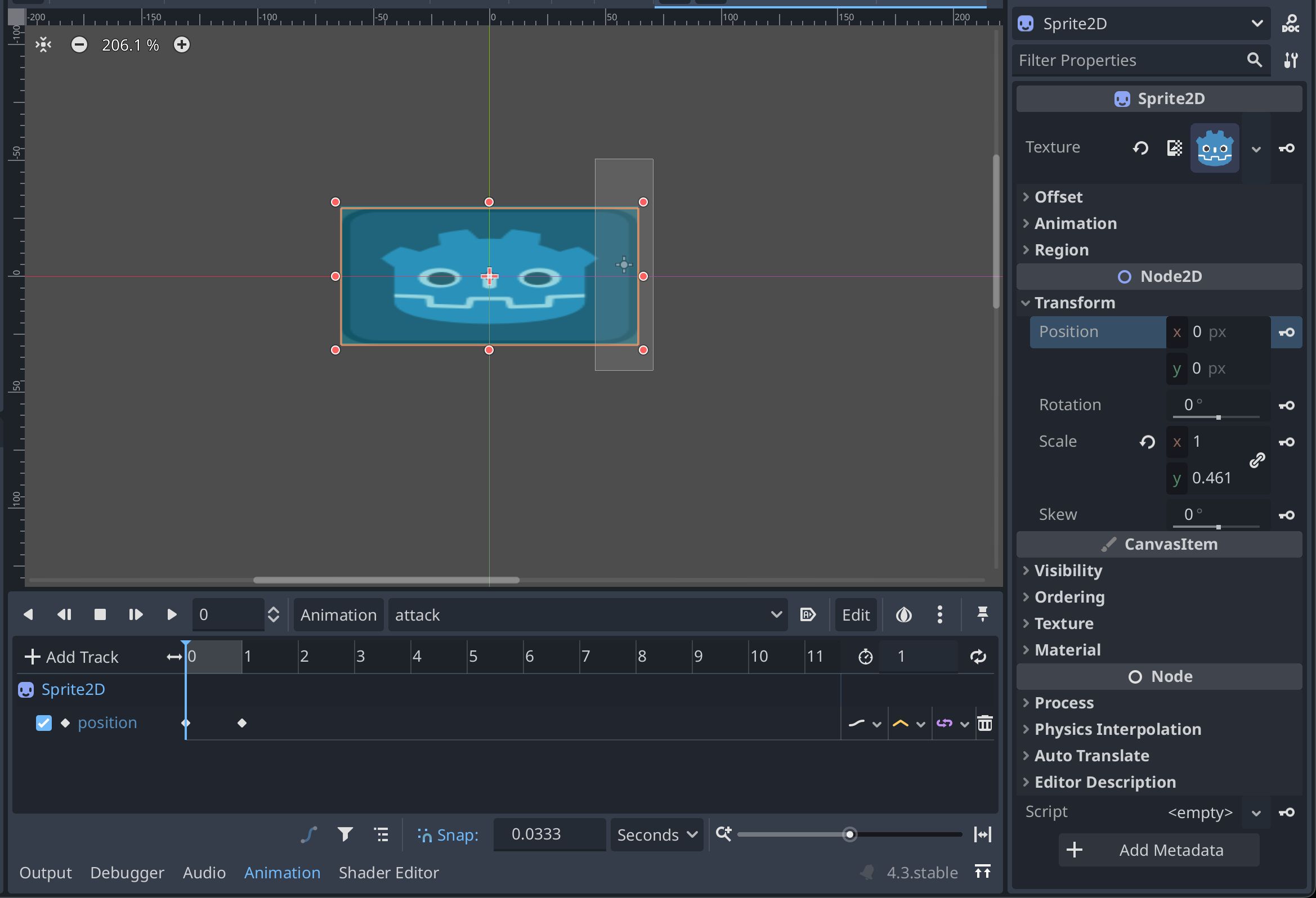The image size is (1316, 898).
Task: Open onion skinning options menu
Action: point(939,614)
